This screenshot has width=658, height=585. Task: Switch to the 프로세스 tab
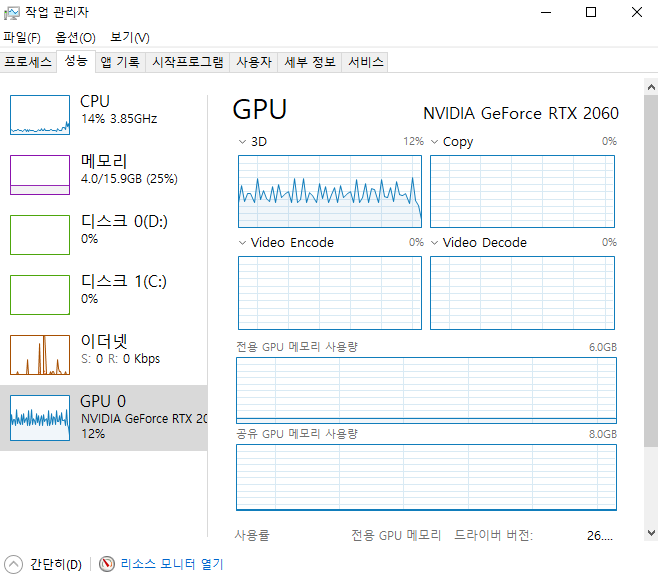28,62
